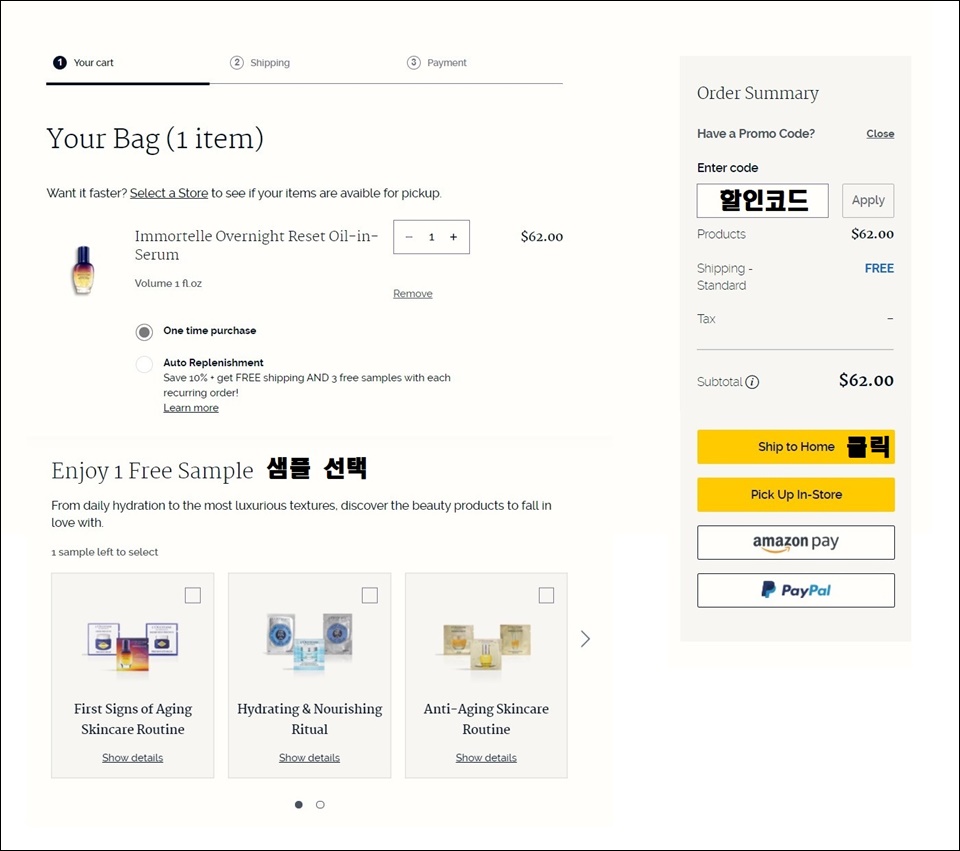
Task: Remove the serum from the bag
Action: tap(413, 294)
